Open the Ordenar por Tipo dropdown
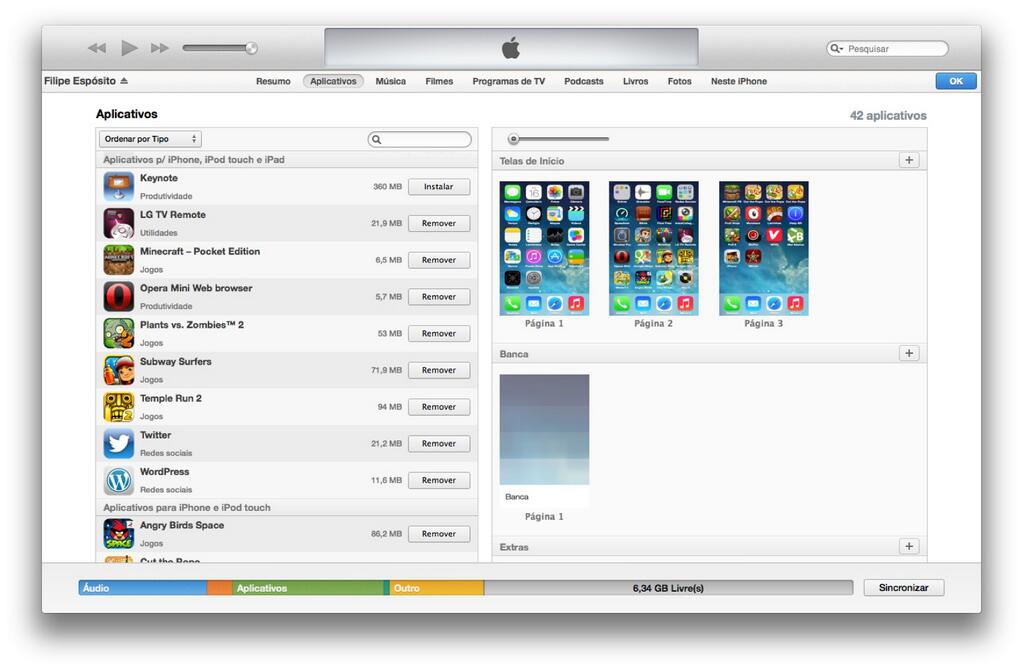Viewport: 1023px width, 671px height. click(x=150, y=139)
